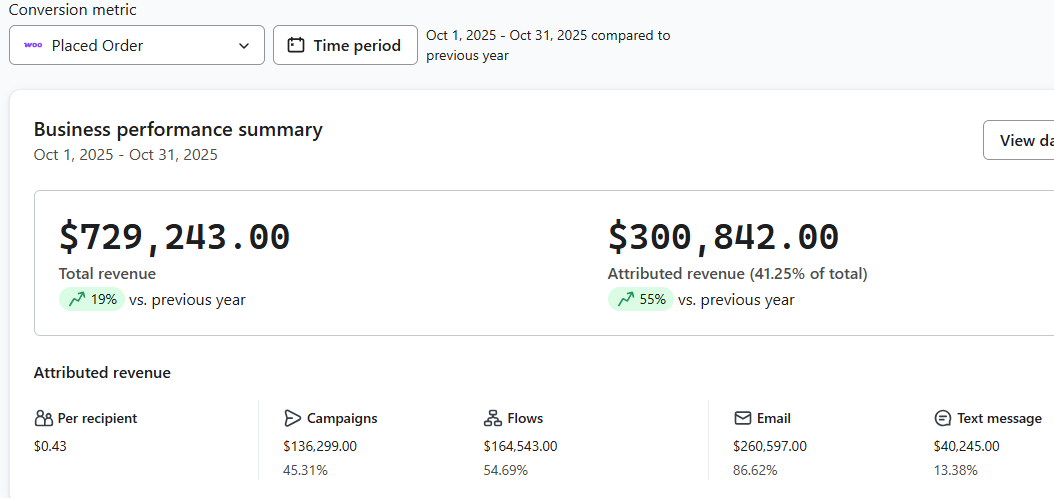Expand the dropdown chevron beside Placed Order
This screenshot has height=498, width=1054.
tap(245, 45)
